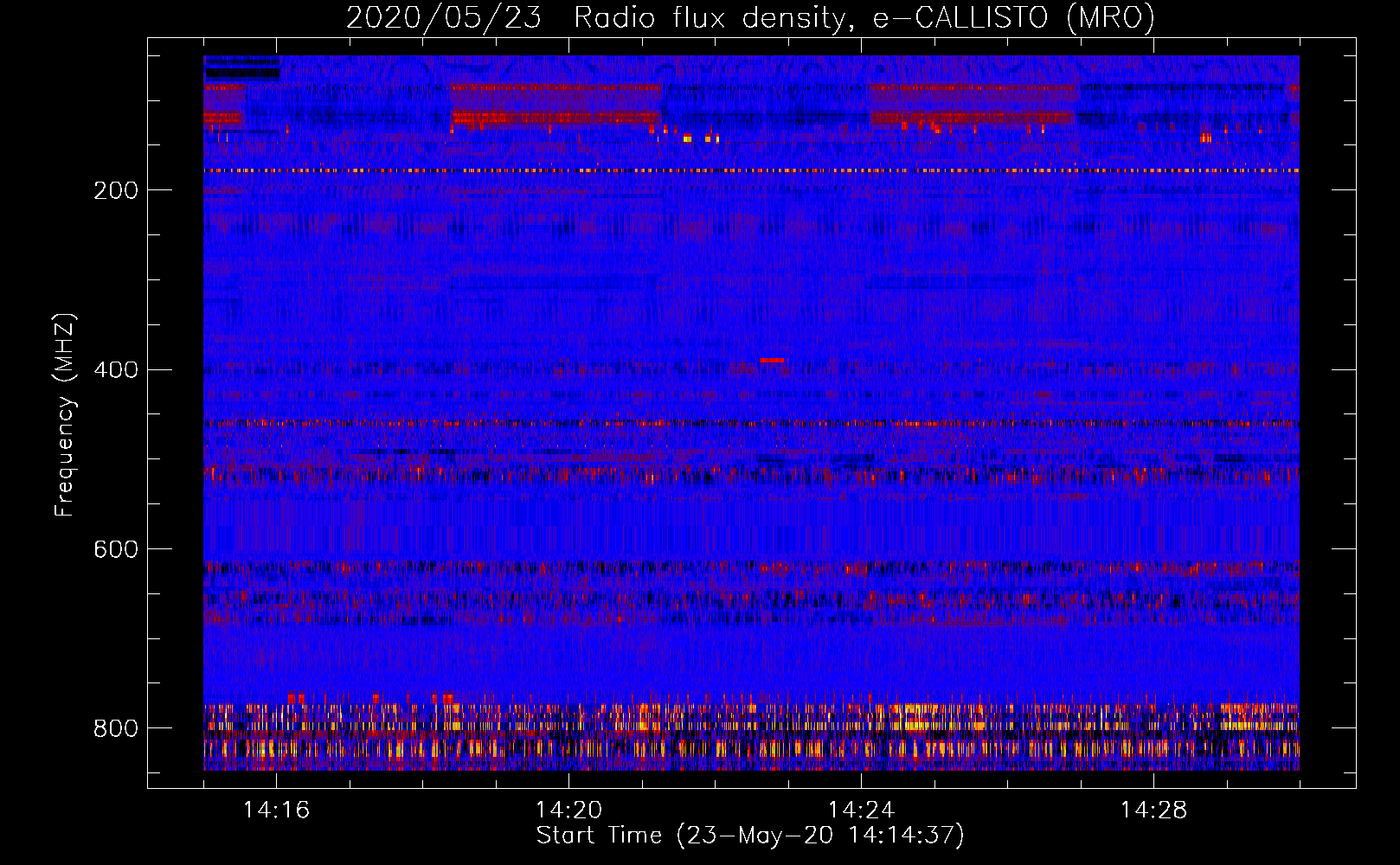
Task: Click the short red burst just above 400 MHz
Action: point(772,360)
